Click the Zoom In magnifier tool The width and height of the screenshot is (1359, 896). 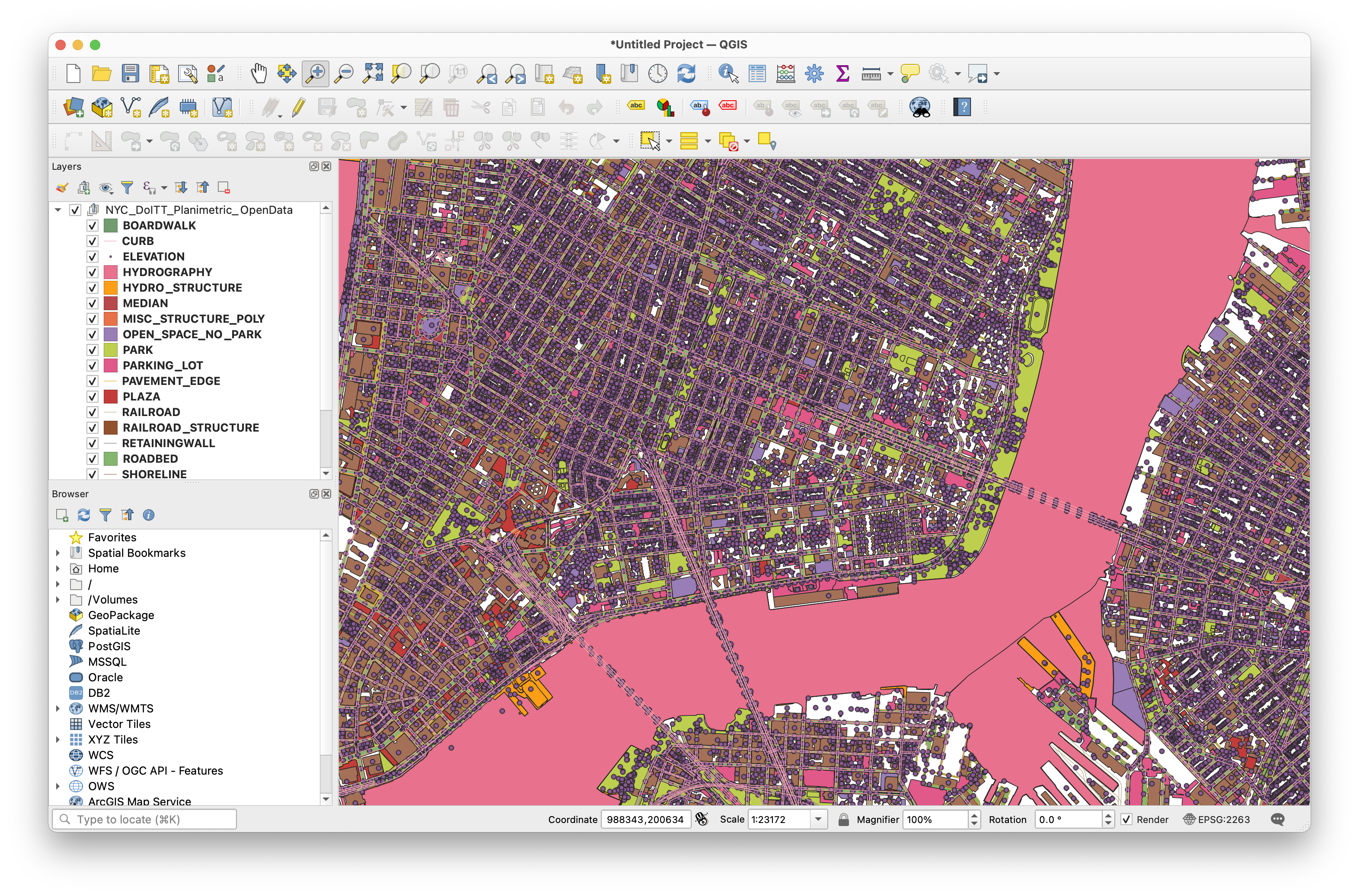(x=316, y=74)
